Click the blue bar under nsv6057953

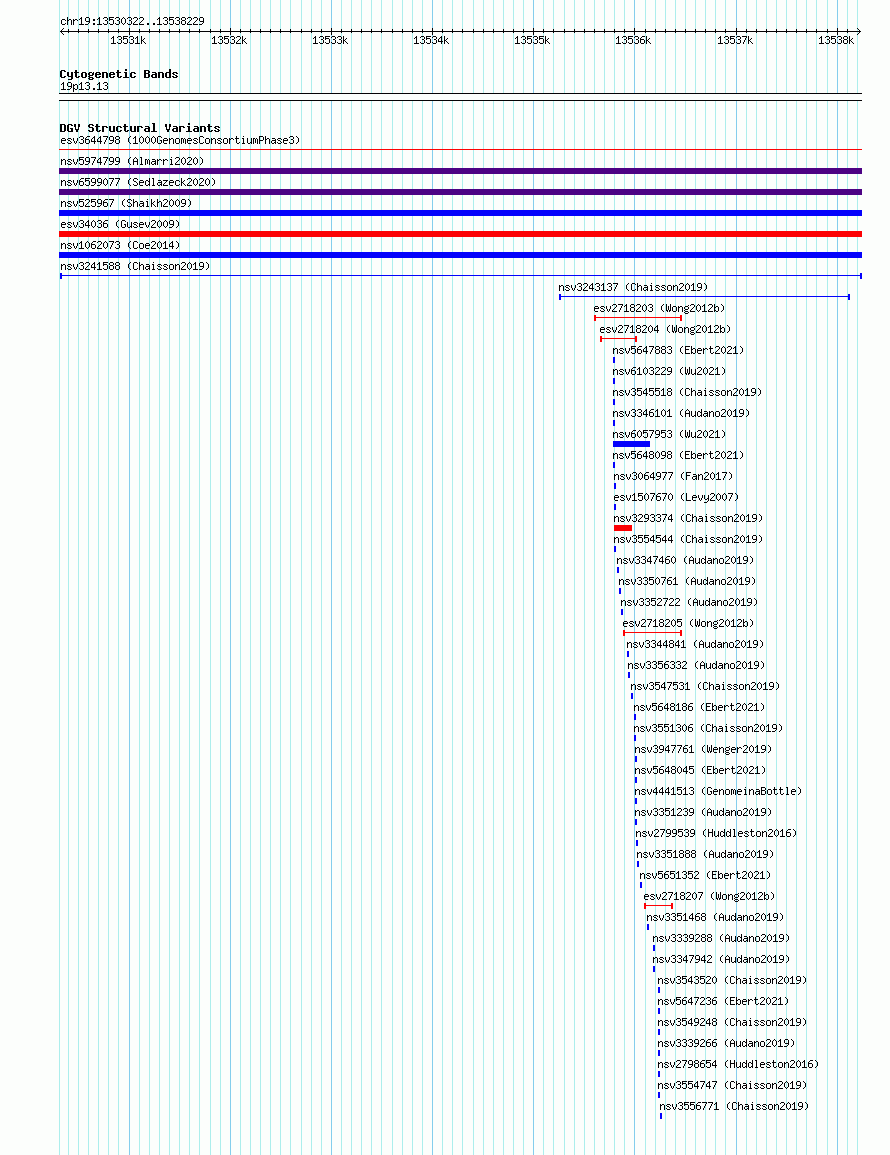point(631,444)
